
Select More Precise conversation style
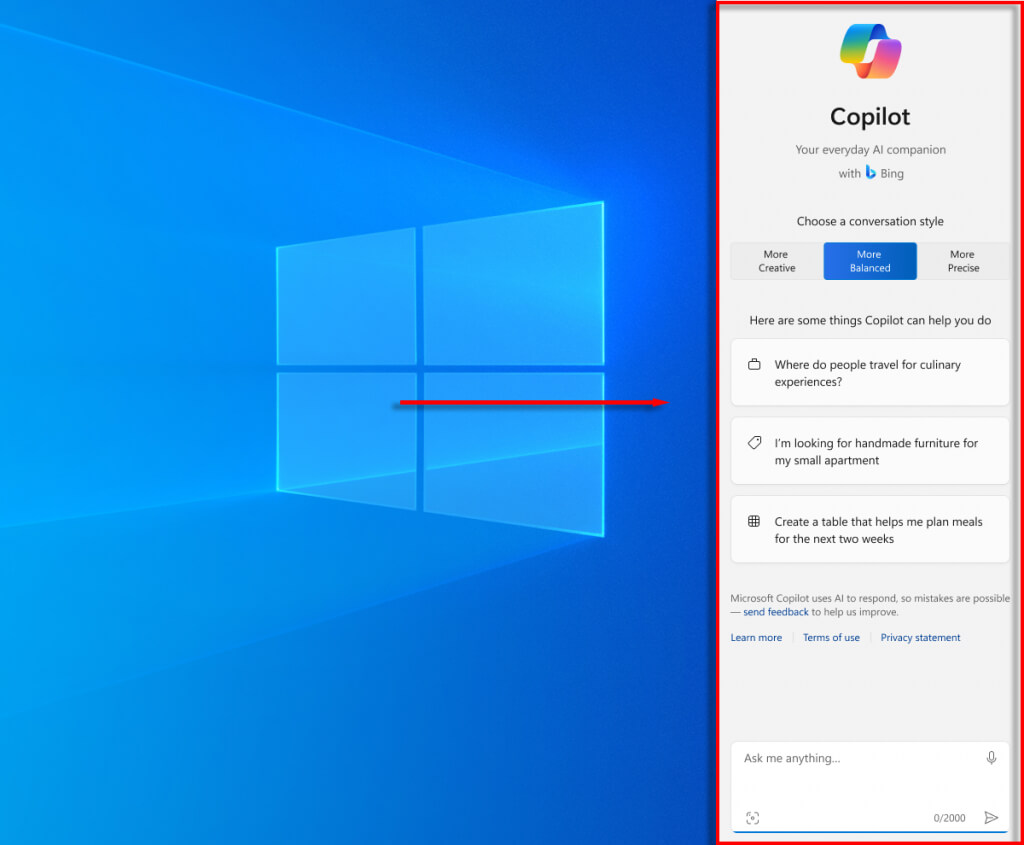(x=963, y=261)
